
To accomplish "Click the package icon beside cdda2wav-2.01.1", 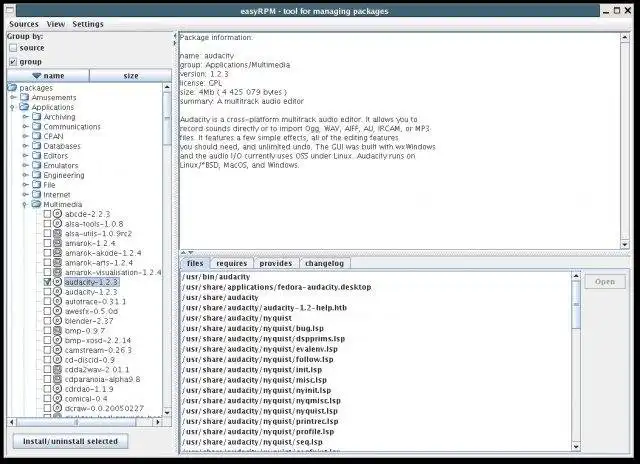I will [58, 369].
